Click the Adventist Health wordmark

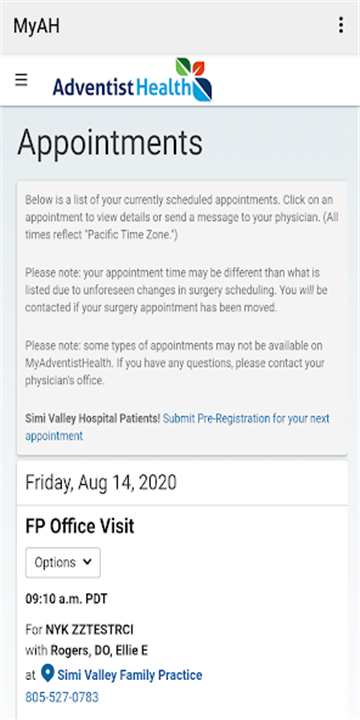(x=121, y=86)
